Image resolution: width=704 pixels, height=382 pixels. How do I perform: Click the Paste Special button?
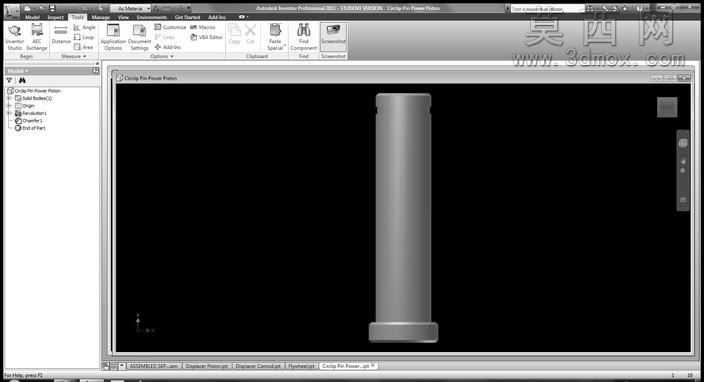pos(275,37)
